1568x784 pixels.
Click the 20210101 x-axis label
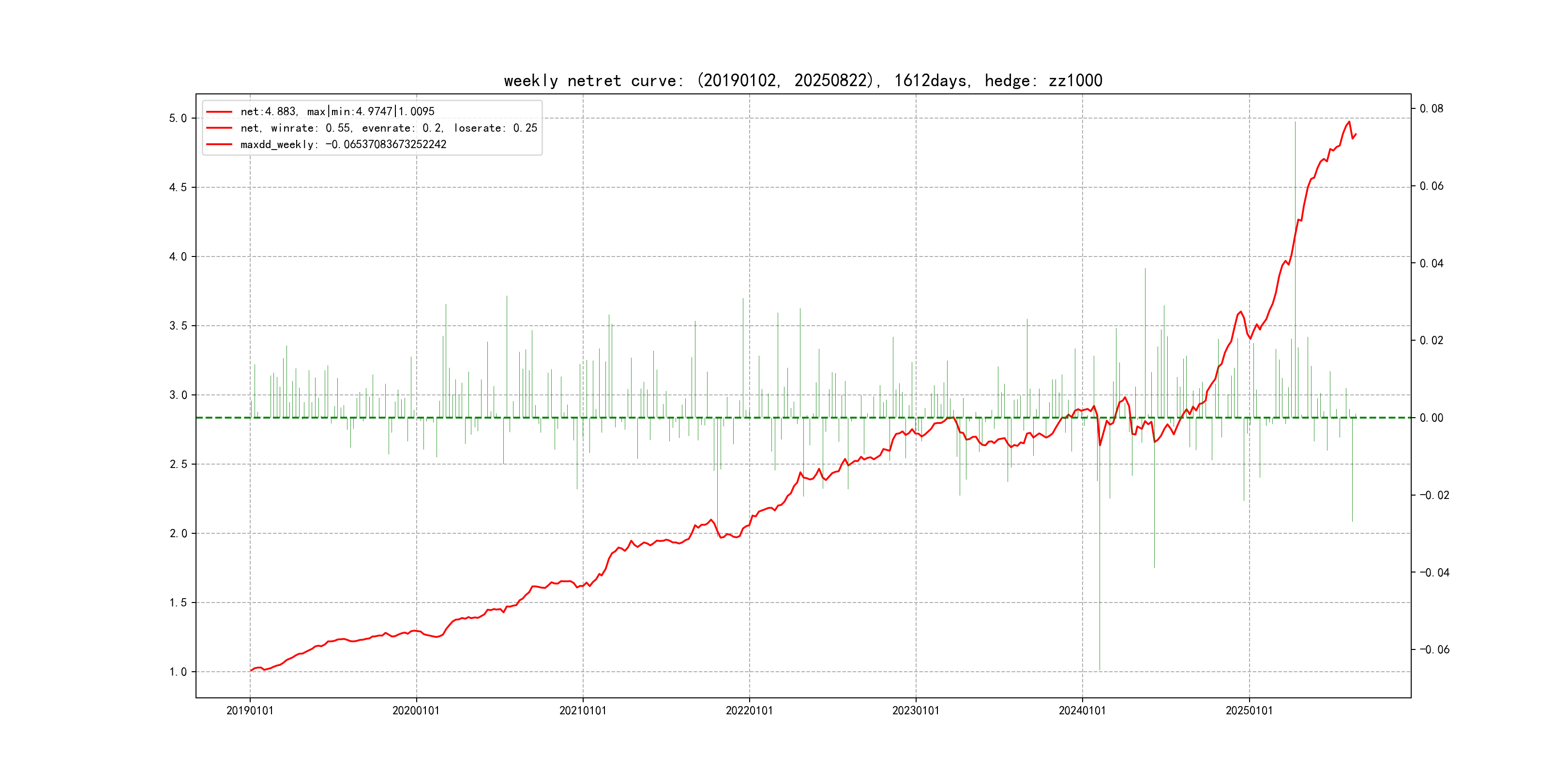click(583, 710)
